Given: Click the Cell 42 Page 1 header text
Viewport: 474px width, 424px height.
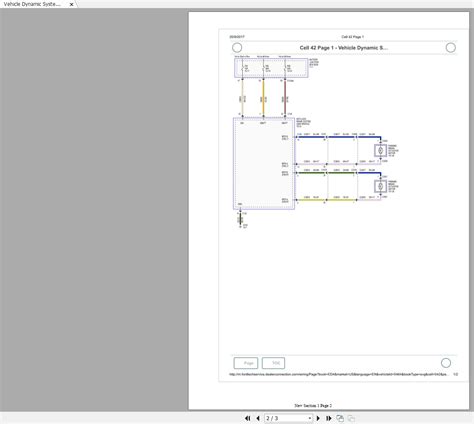Looking at the screenshot, I should coord(353,37).
